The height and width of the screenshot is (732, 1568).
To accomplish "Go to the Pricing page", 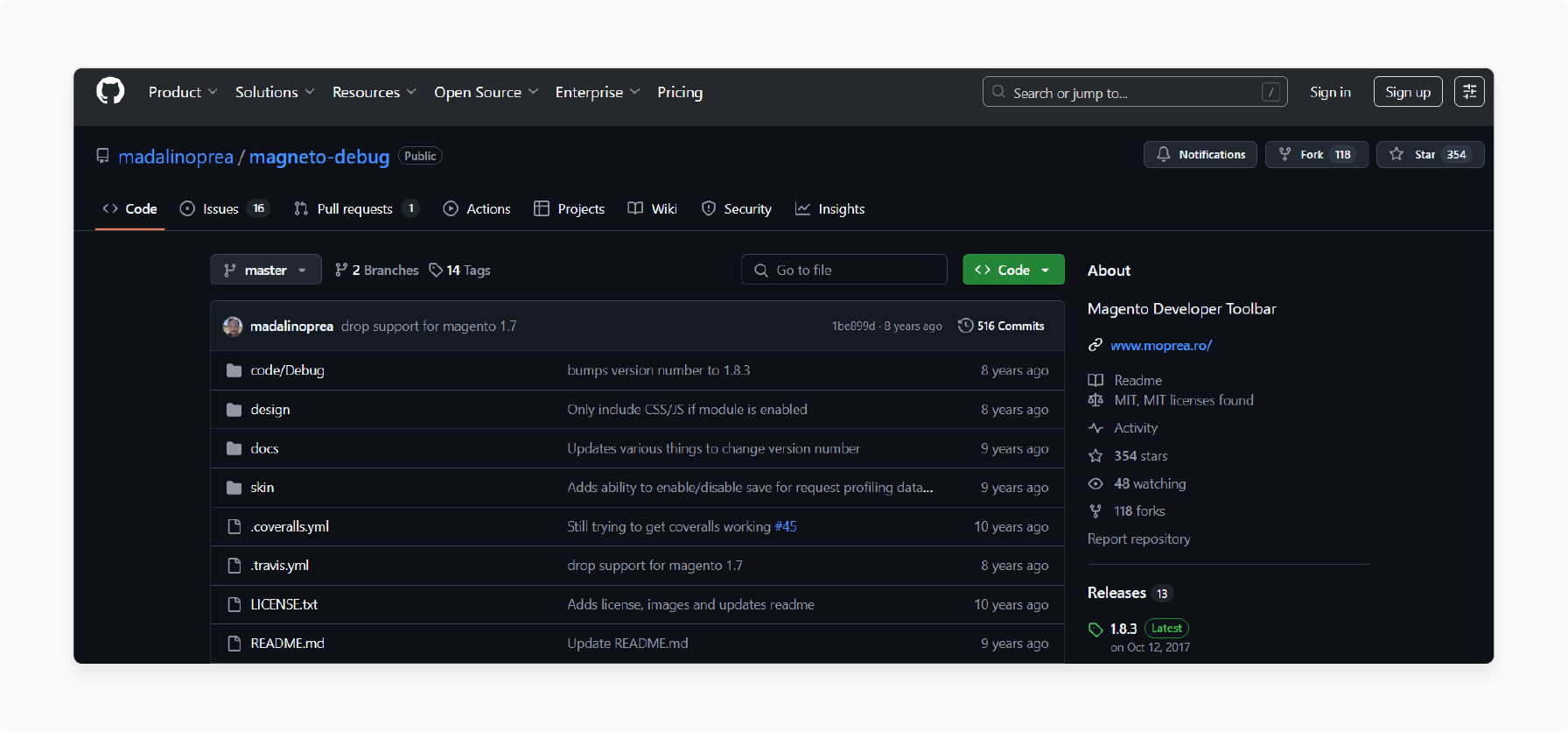I will coord(680,92).
